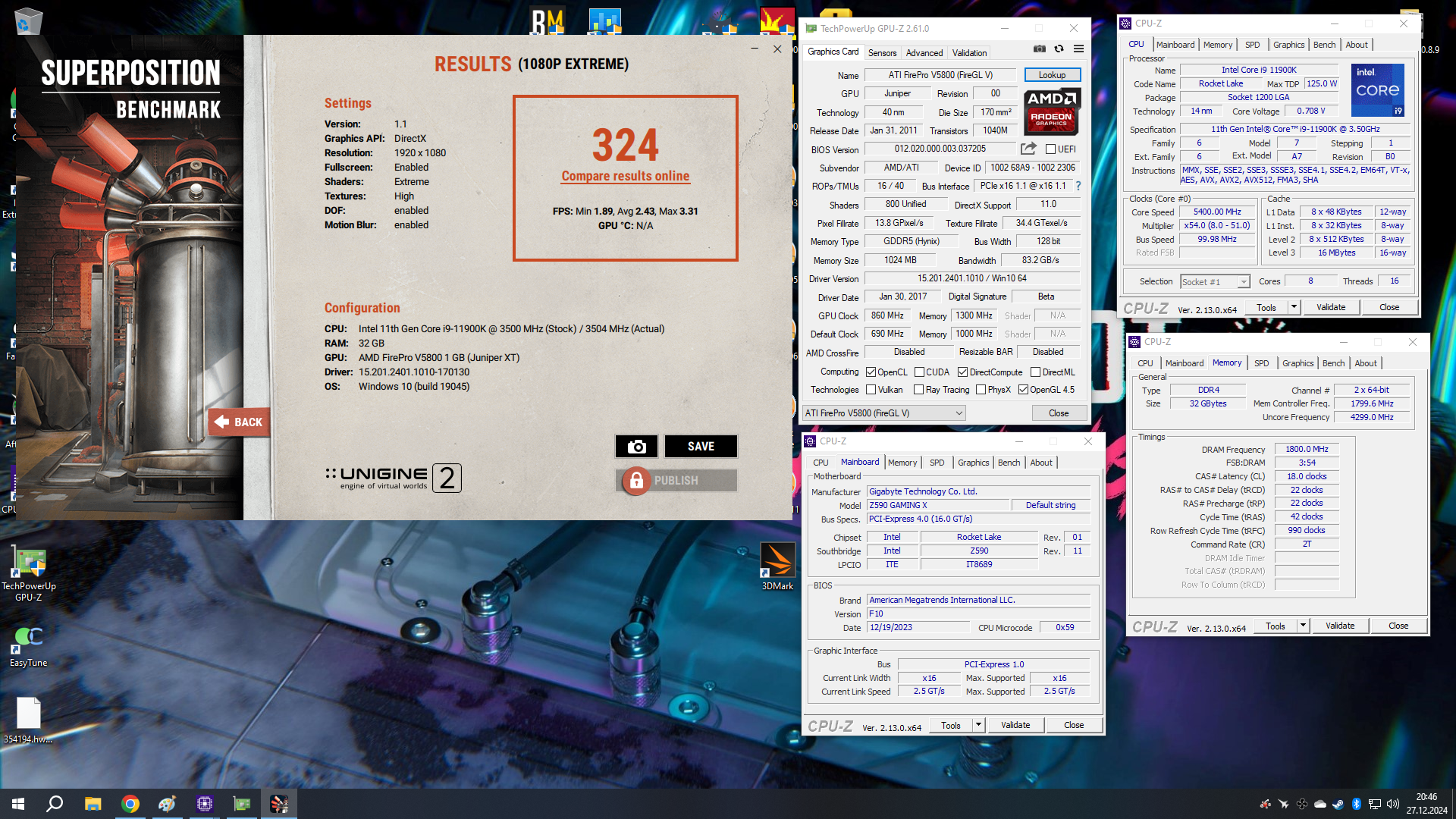Screen dimensions: 1456x819
Task: Click the volume tray icon
Action: point(1392,804)
